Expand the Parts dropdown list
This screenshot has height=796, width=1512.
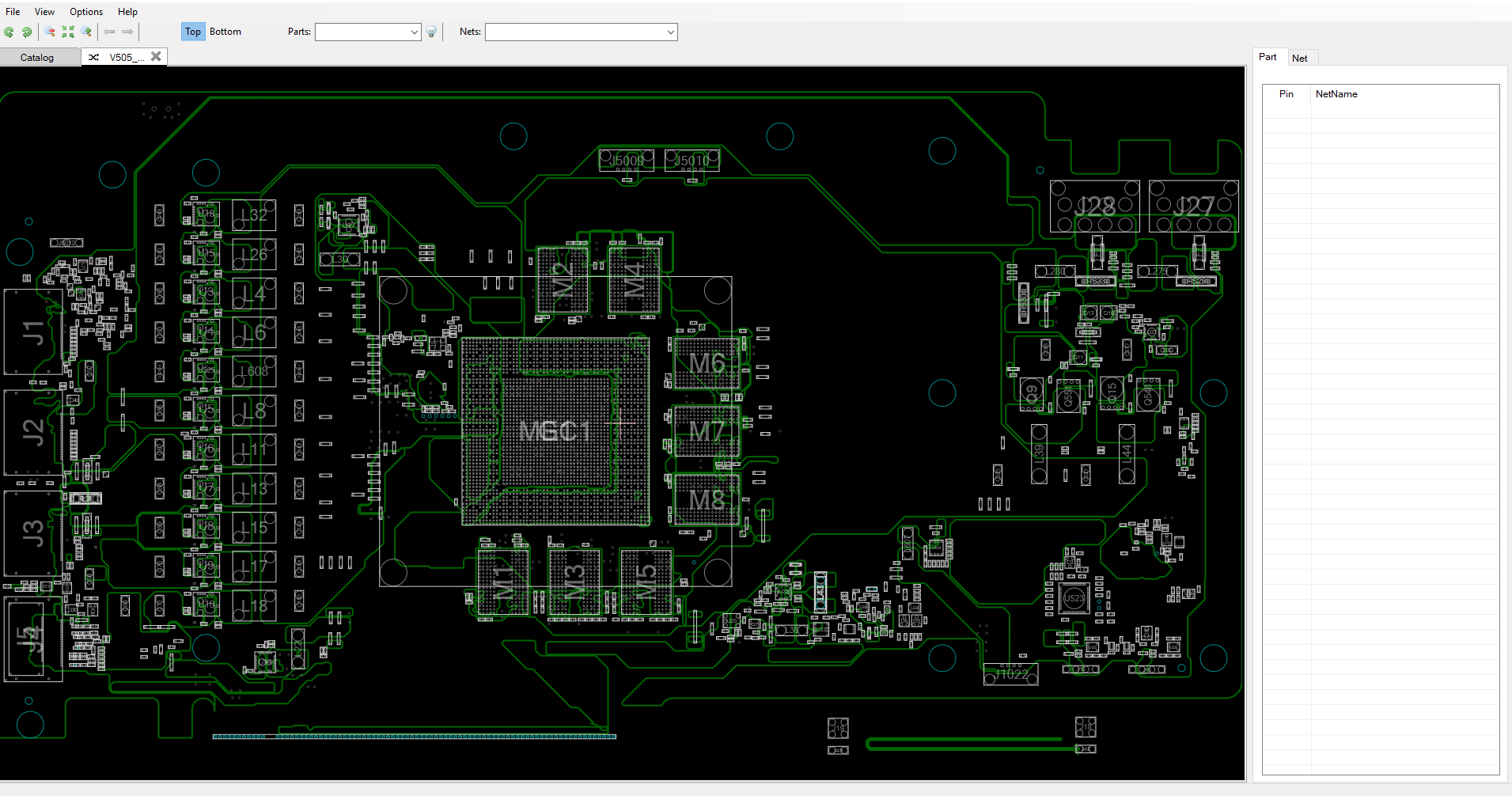415,32
